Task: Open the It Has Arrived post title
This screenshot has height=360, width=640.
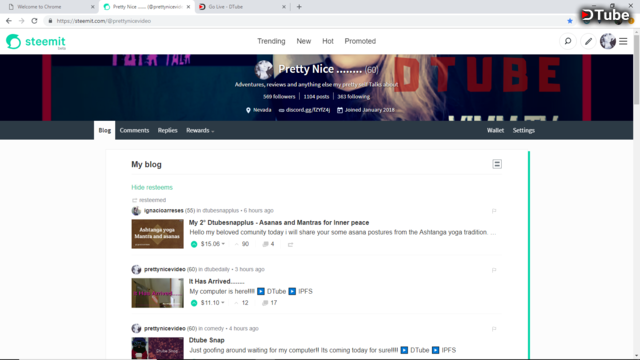Action: click(x=217, y=281)
